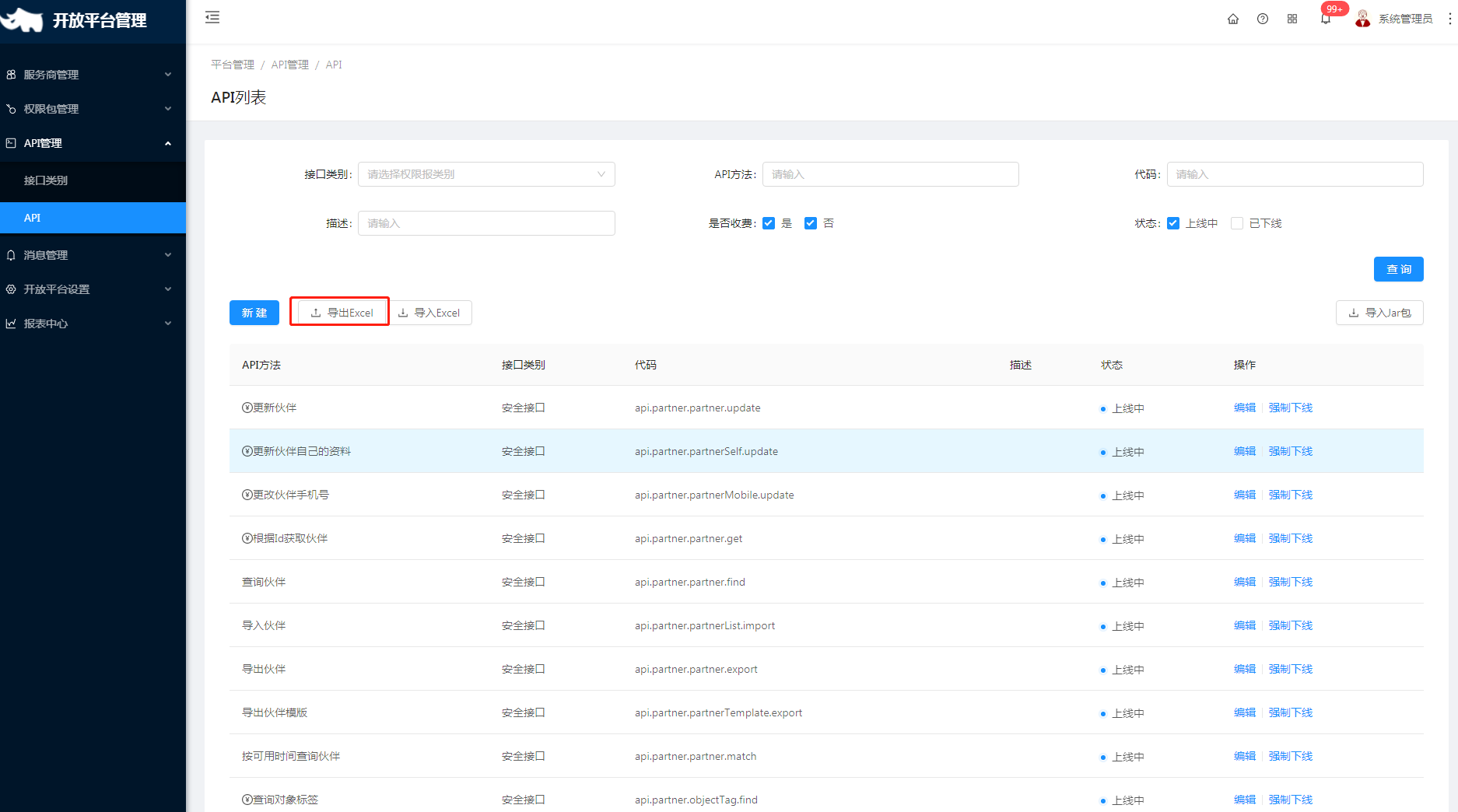Focus the 描述 input field
The width and height of the screenshot is (1458, 812).
point(486,223)
